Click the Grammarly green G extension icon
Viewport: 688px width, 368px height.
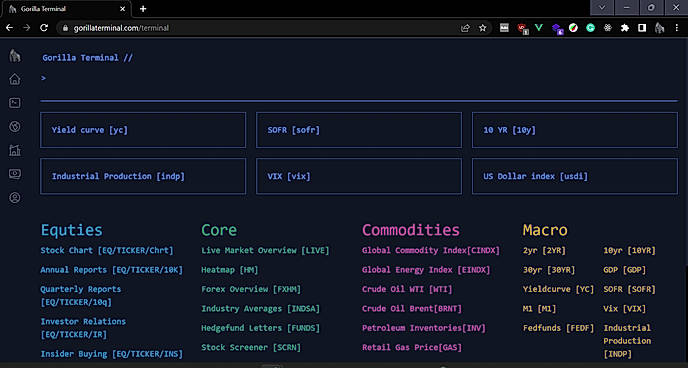click(591, 28)
